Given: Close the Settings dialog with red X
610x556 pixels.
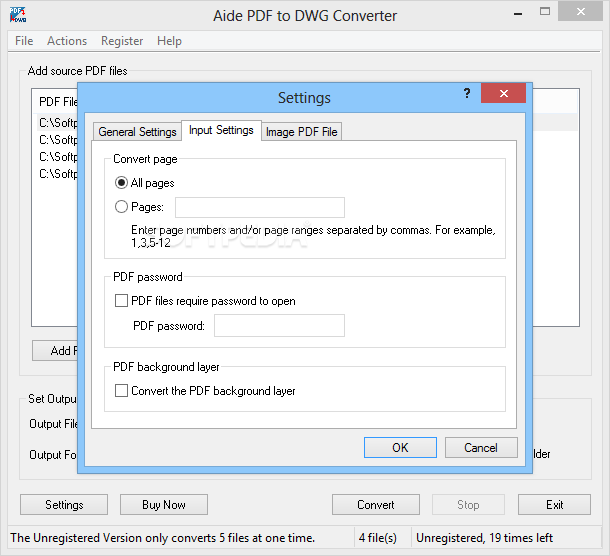Looking at the screenshot, I should click(503, 93).
